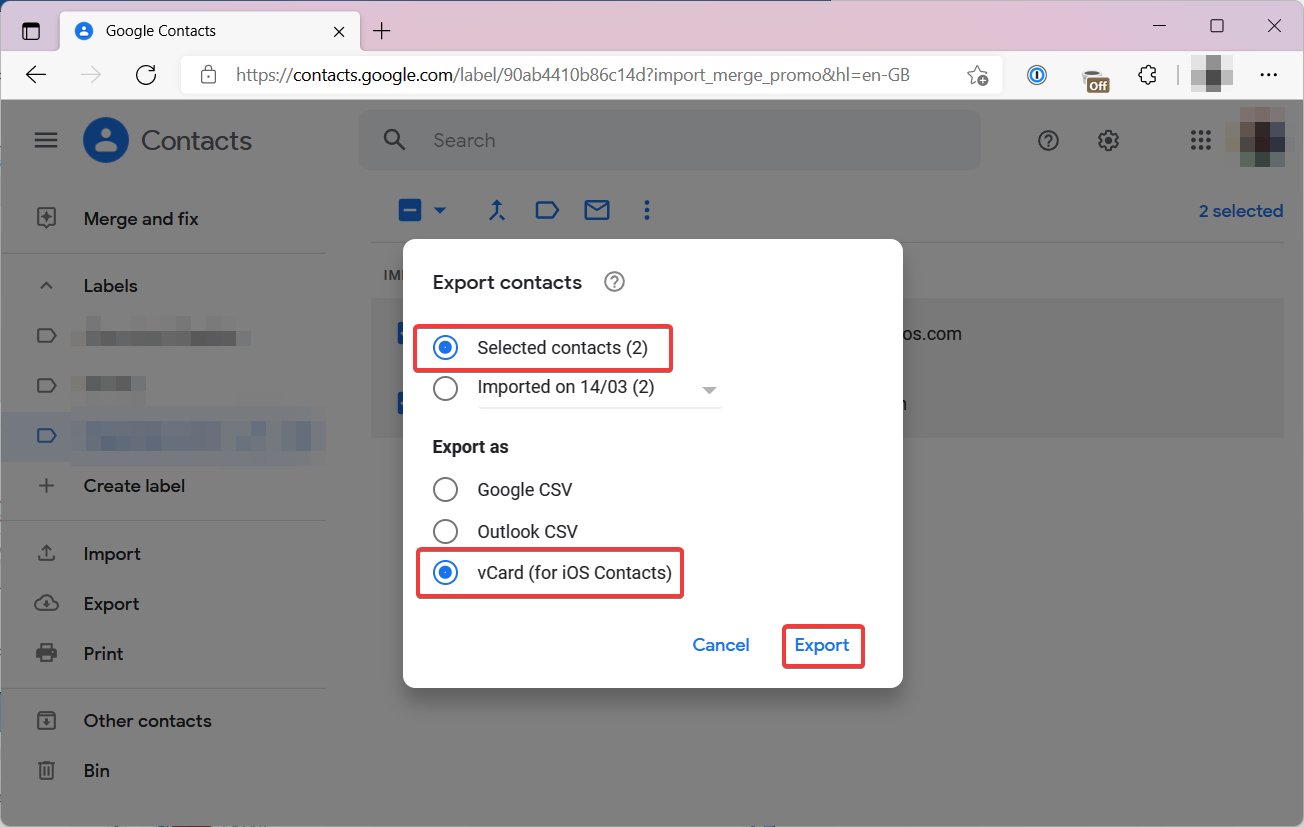Screen dimensions: 1304x827
Task: Click the Export button in dialog
Action: tap(822, 645)
